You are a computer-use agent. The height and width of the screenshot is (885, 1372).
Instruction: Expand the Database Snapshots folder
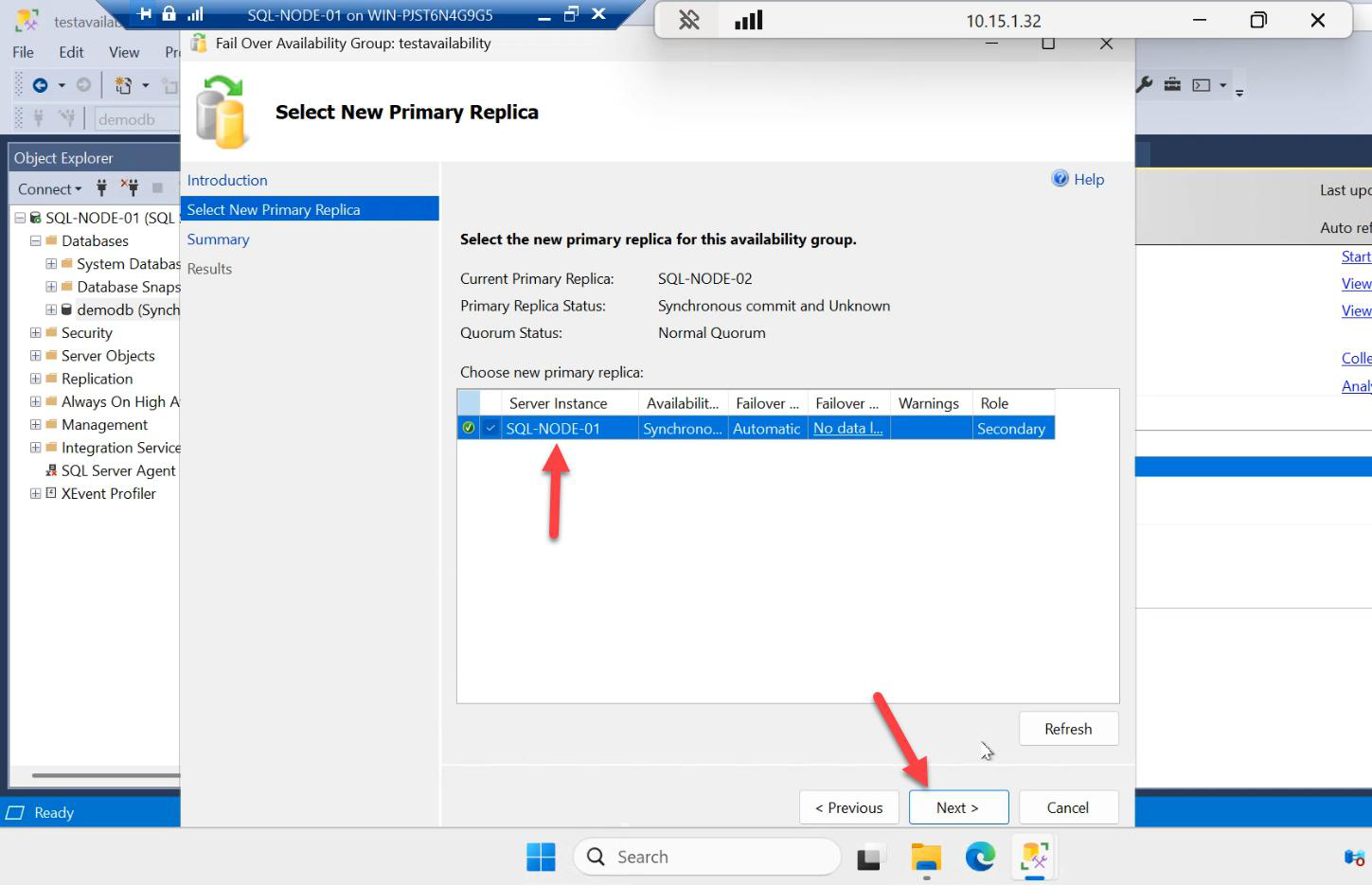(51, 286)
